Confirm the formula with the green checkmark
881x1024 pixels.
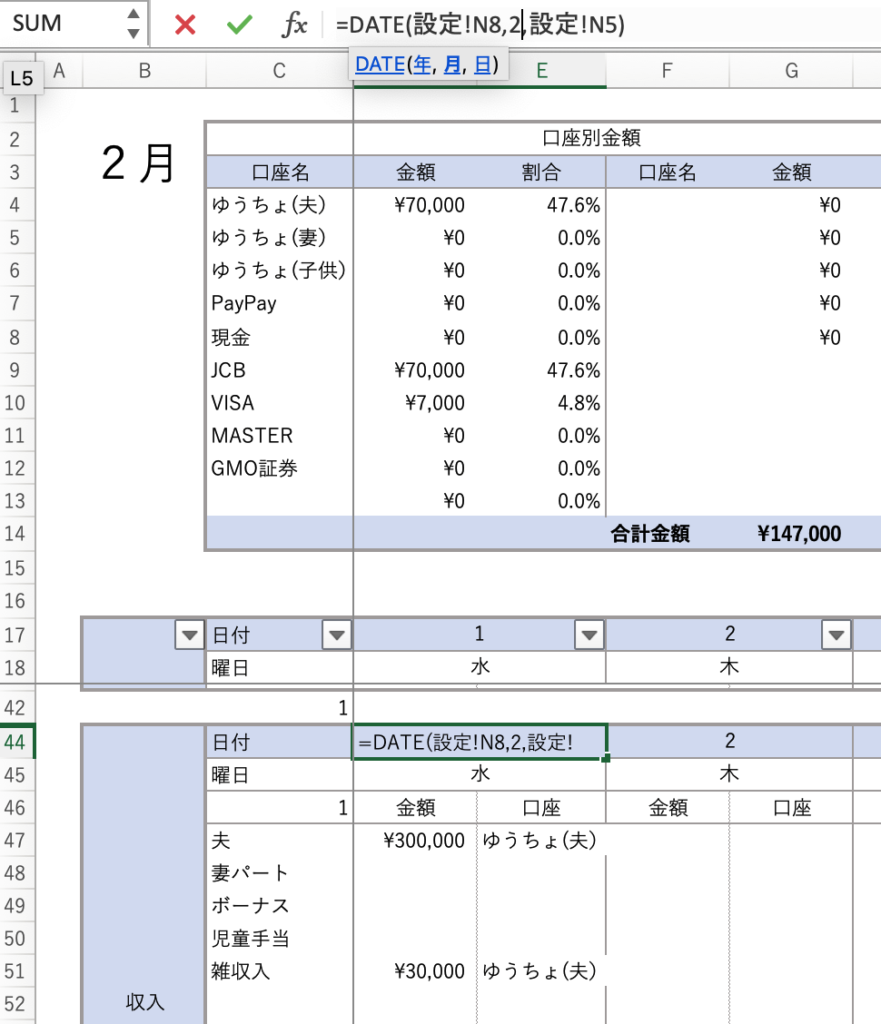239,25
